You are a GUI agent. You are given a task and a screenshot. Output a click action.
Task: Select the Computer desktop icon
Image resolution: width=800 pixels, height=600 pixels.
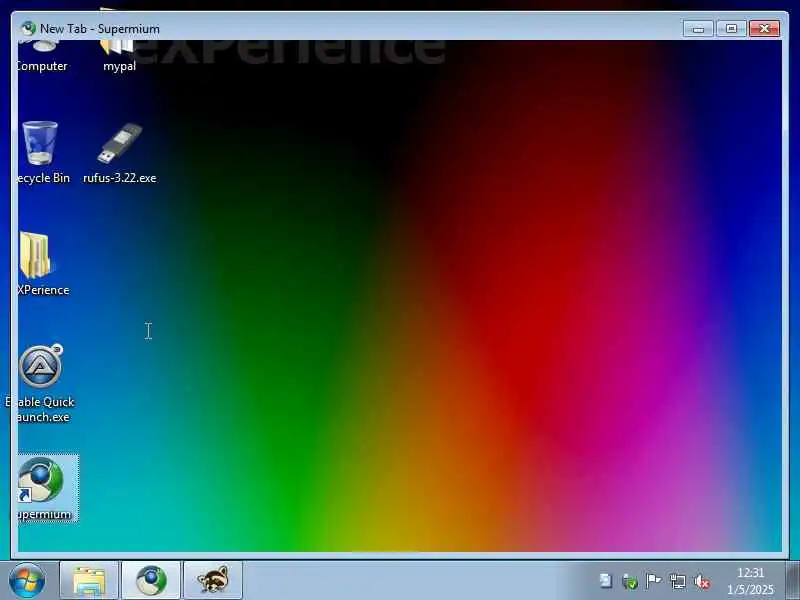click(43, 46)
